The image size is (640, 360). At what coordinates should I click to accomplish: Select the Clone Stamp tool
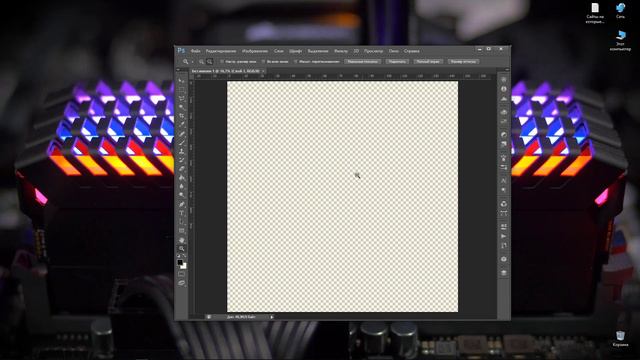coord(182,151)
